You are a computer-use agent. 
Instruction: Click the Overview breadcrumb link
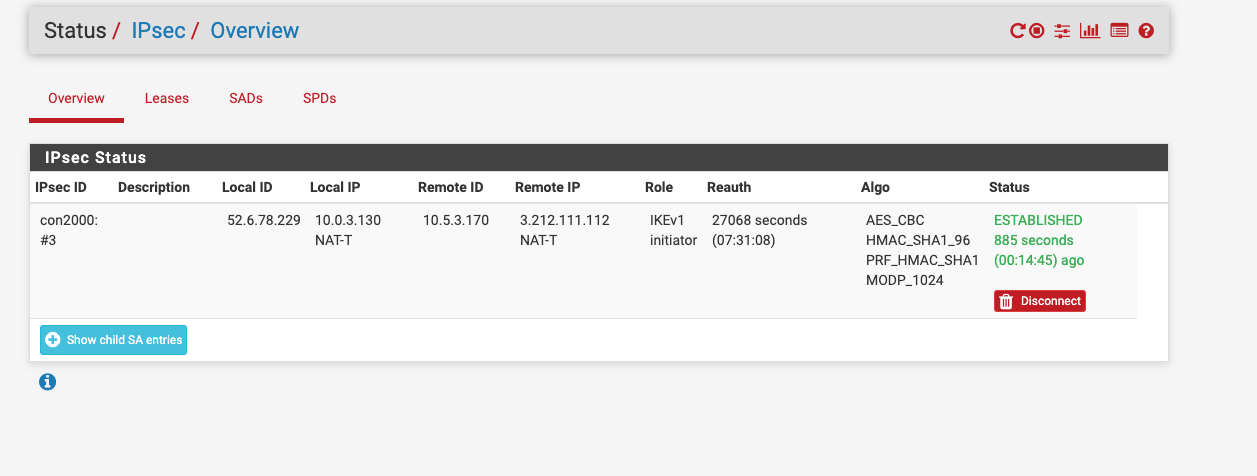[254, 30]
